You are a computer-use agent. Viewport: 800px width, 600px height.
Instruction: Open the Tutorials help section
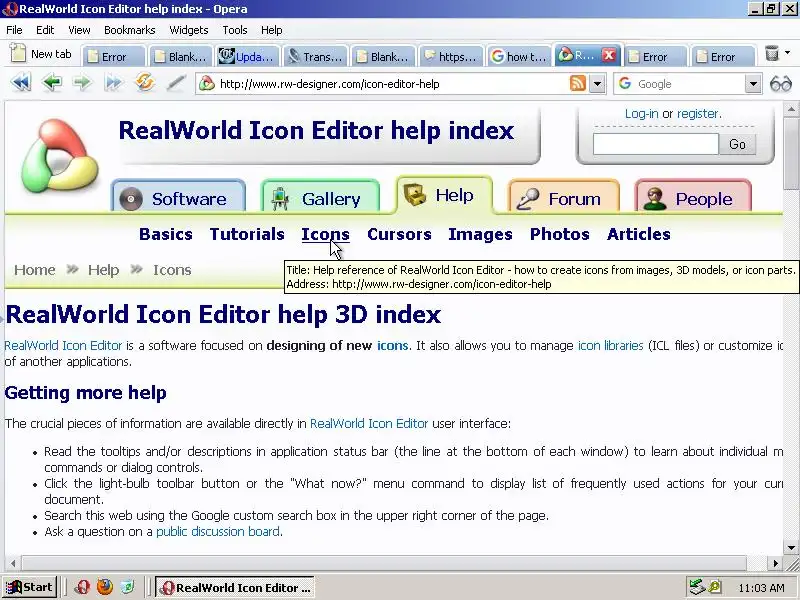pos(247,234)
